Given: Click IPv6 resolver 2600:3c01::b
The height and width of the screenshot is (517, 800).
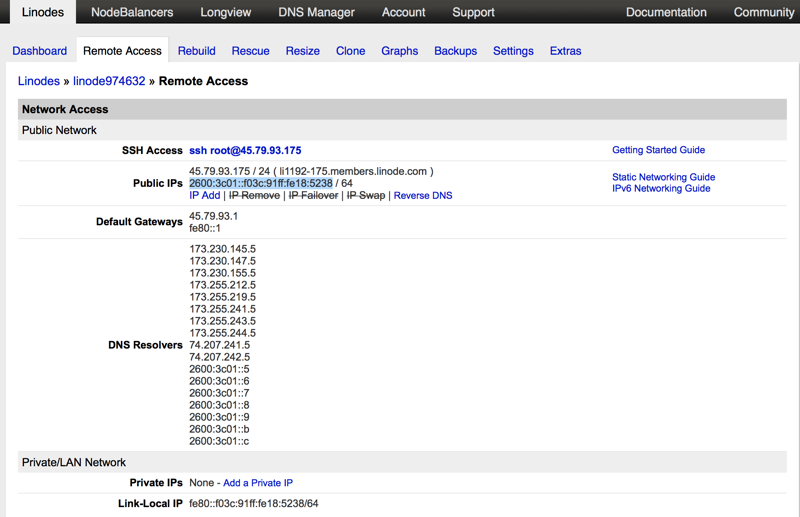Looking at the screenshot, I should tap(219, 429).
